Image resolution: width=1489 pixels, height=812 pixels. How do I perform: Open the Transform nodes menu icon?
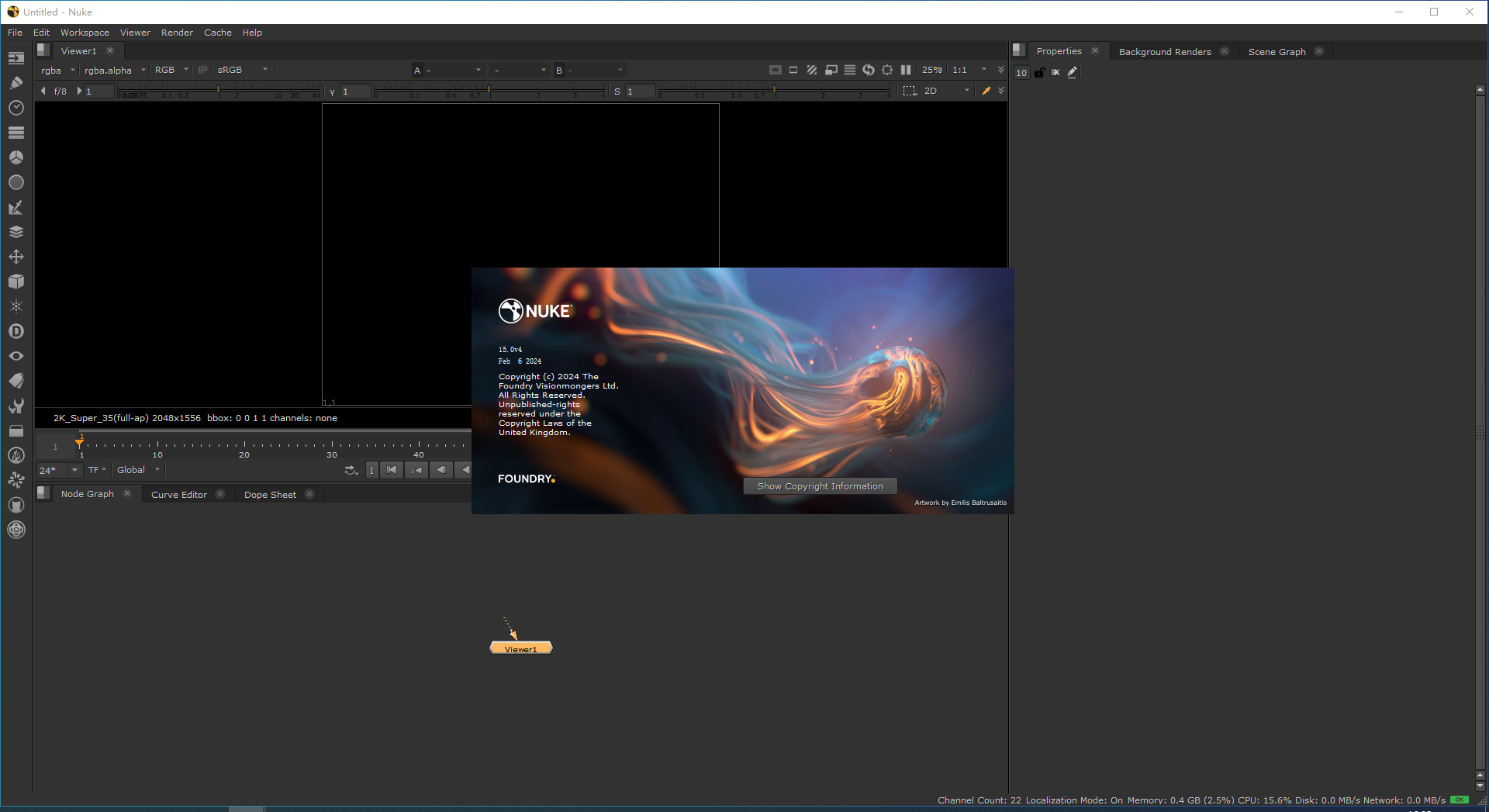pyautogui.click(x=16, y=257)
